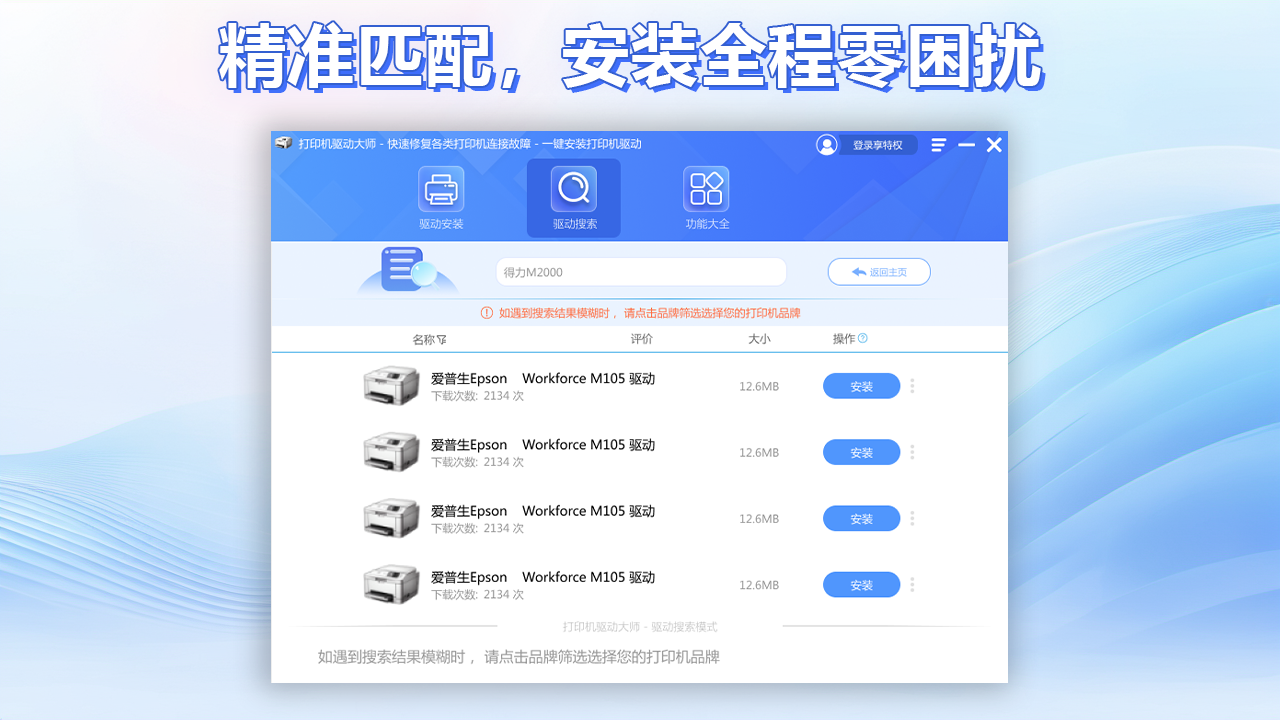Click the user avatar icon
This screenshot has height=720, width=1280.
(827, 144)
